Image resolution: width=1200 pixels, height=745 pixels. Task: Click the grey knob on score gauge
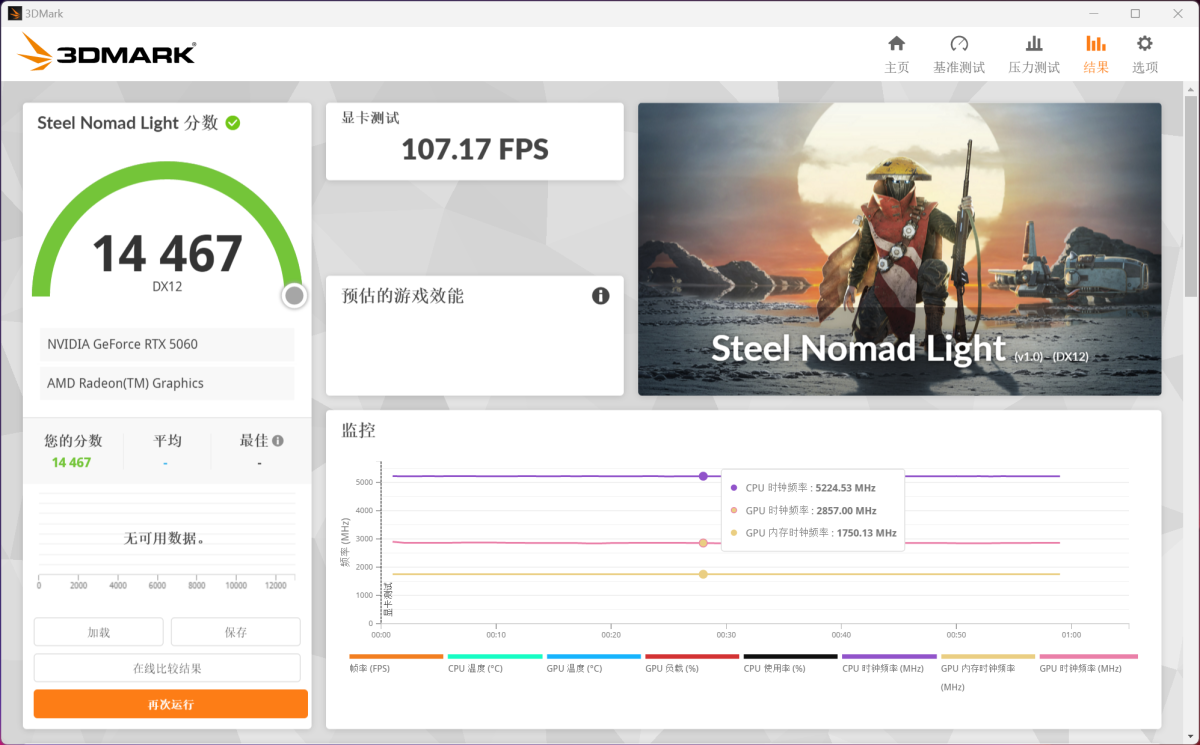(294, 296)
